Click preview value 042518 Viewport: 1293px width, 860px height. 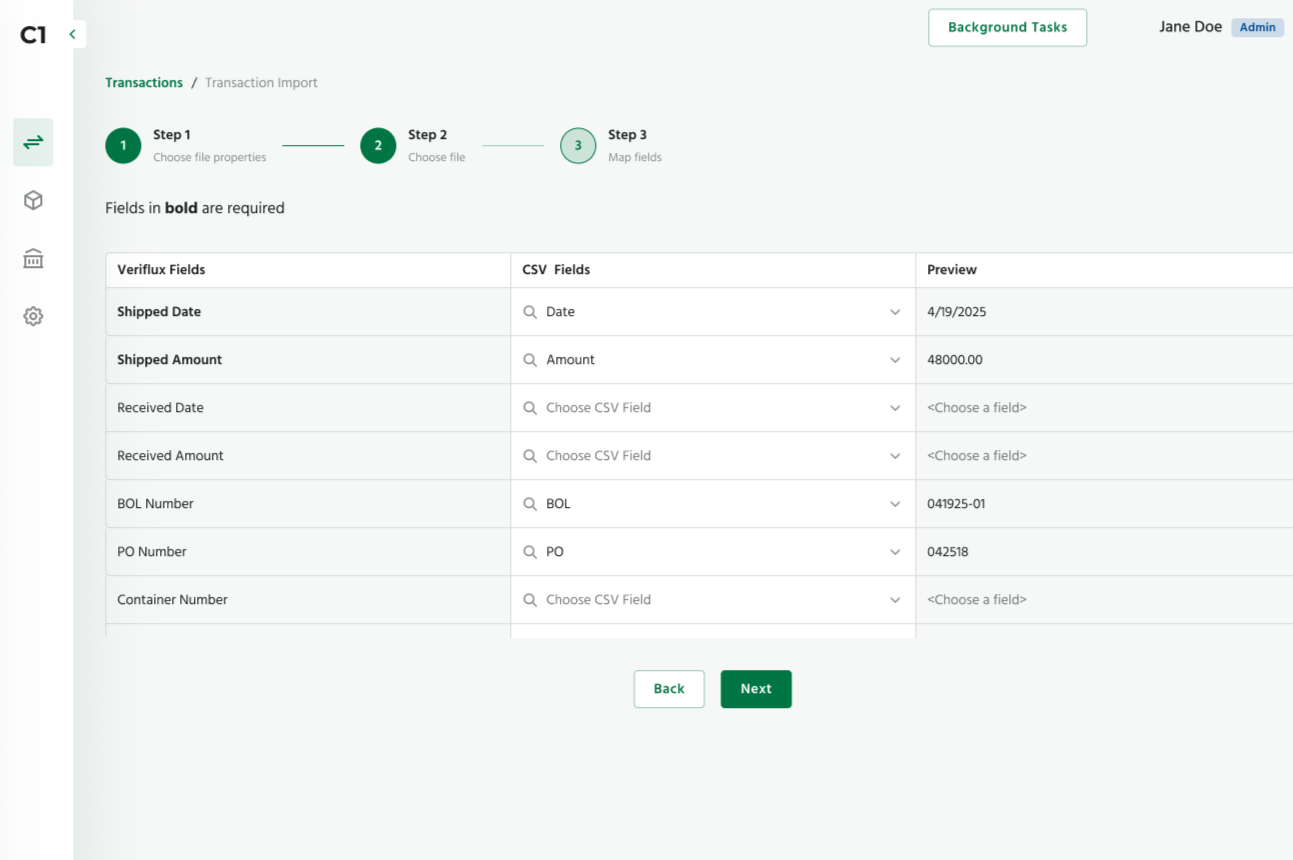point(947,552)
